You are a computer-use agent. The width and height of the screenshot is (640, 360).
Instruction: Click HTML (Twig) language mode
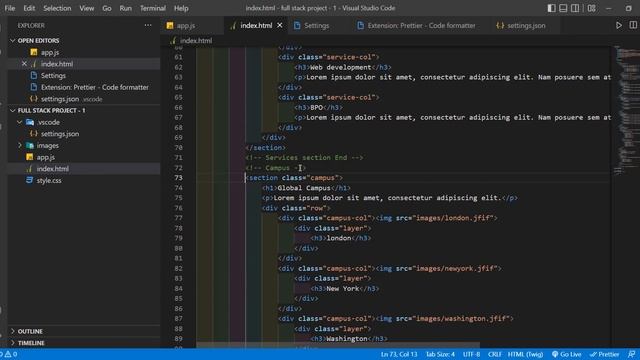(525, 354)
